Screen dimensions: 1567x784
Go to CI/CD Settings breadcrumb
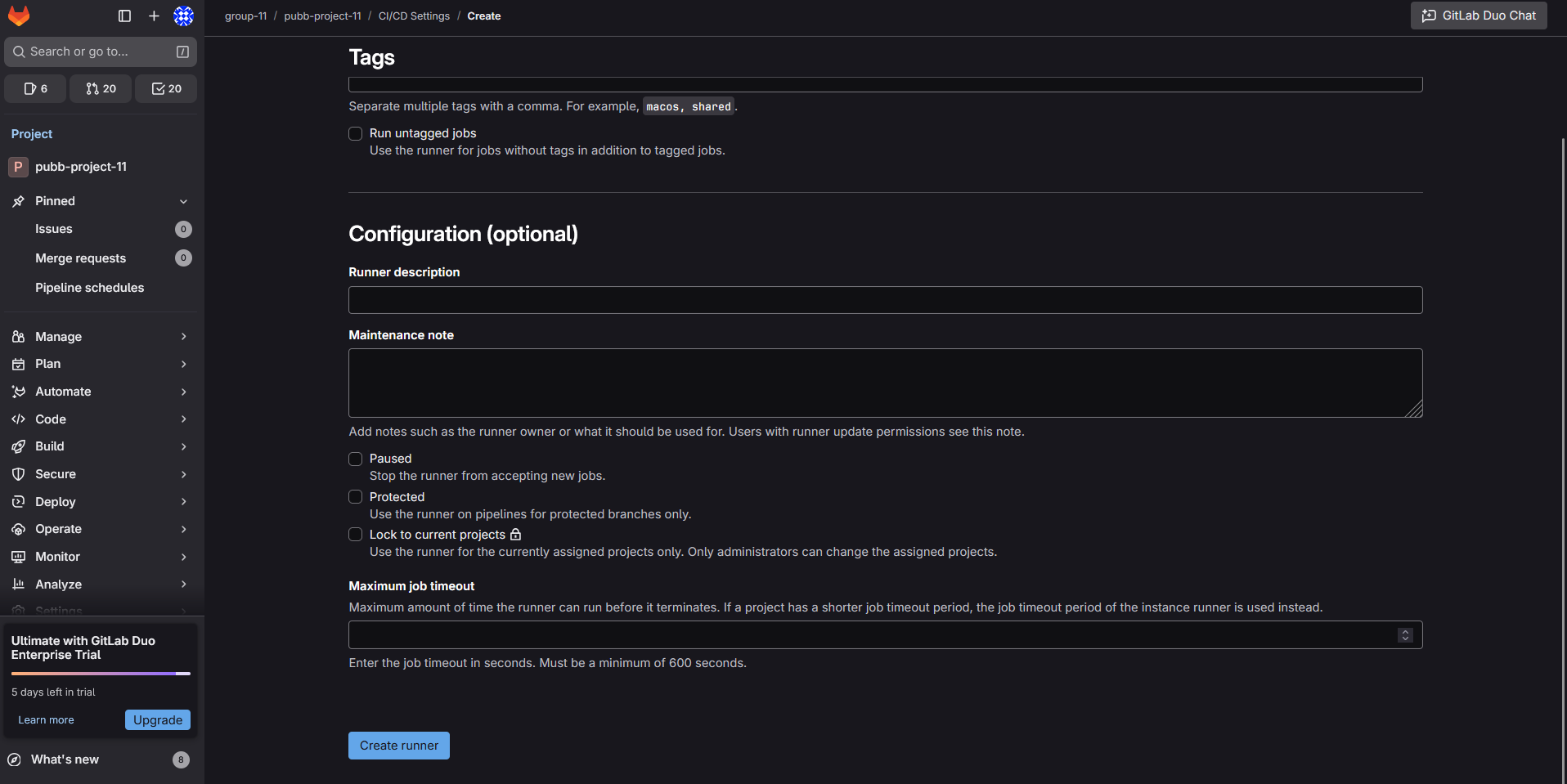[414, 16]
